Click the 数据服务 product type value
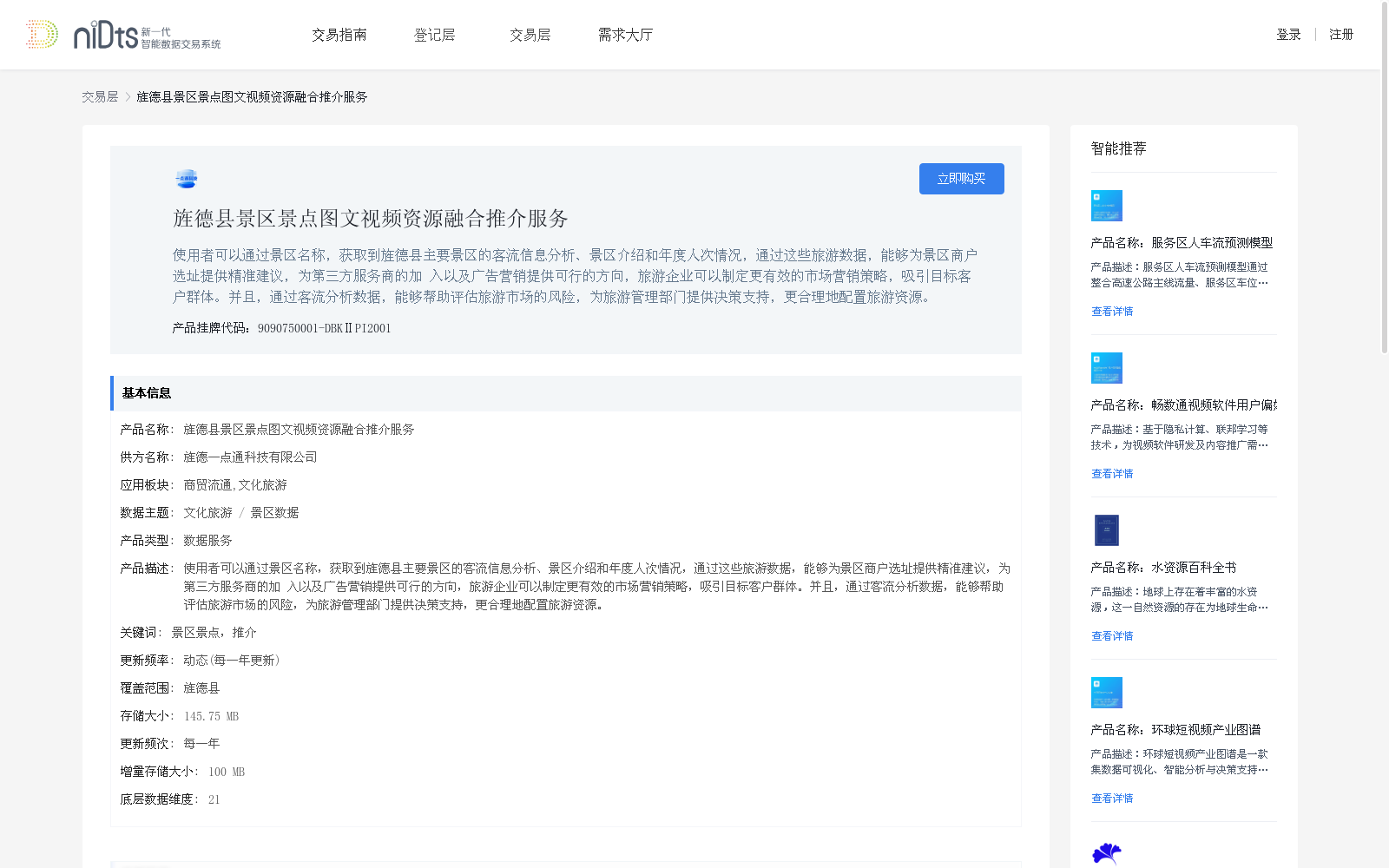This screenshot has height=868, width=1389. tap(207, 541)
